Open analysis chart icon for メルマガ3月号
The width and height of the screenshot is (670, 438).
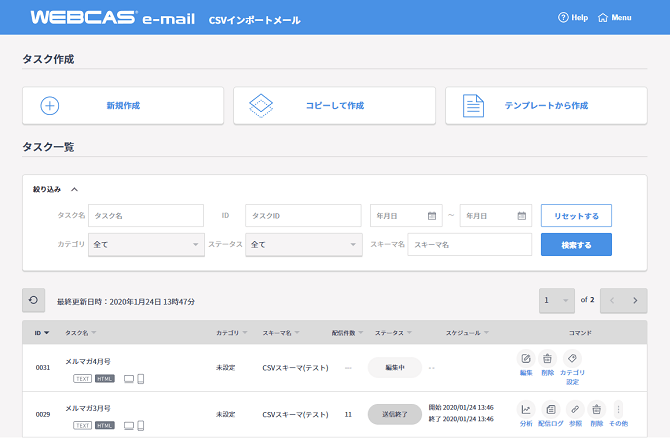pos(526,409)
